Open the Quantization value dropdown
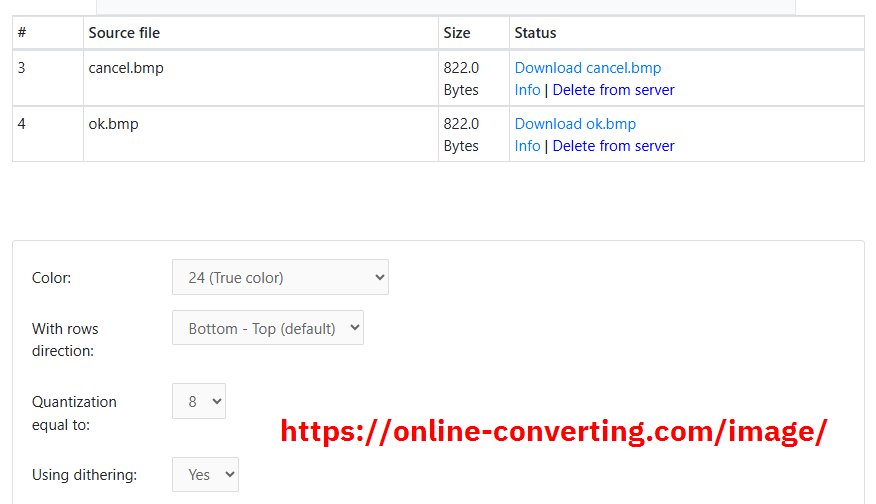 199,401
